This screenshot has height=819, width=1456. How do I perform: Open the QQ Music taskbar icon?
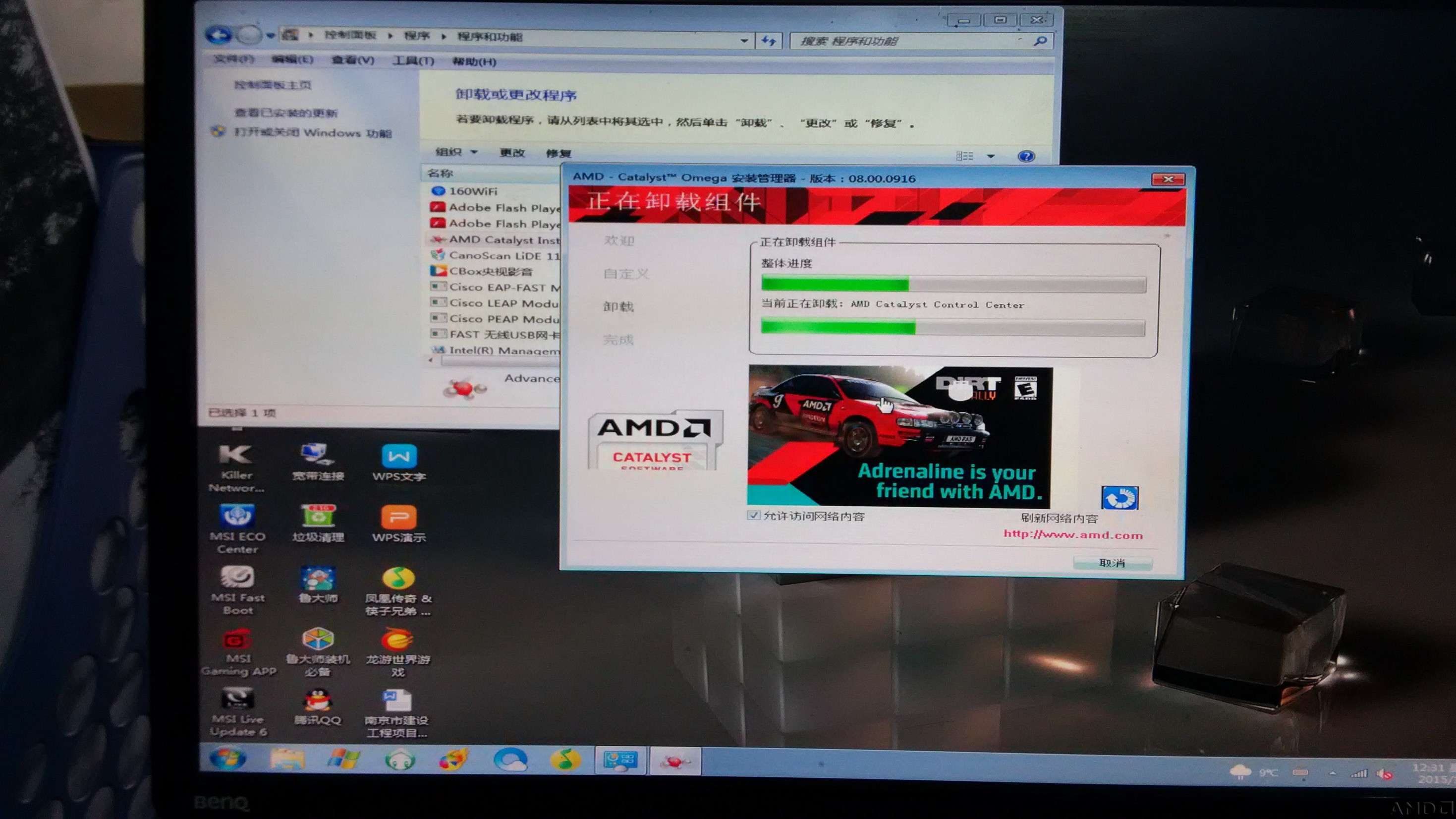565,760
